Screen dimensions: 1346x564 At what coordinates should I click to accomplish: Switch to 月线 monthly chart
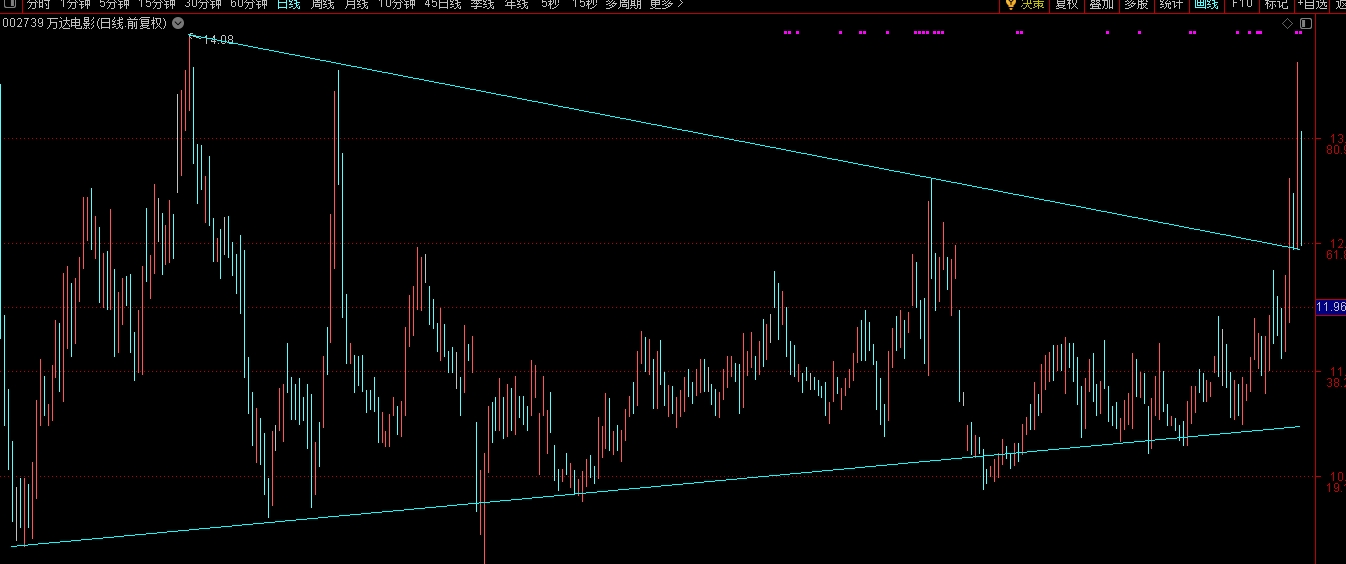[356, 4]
